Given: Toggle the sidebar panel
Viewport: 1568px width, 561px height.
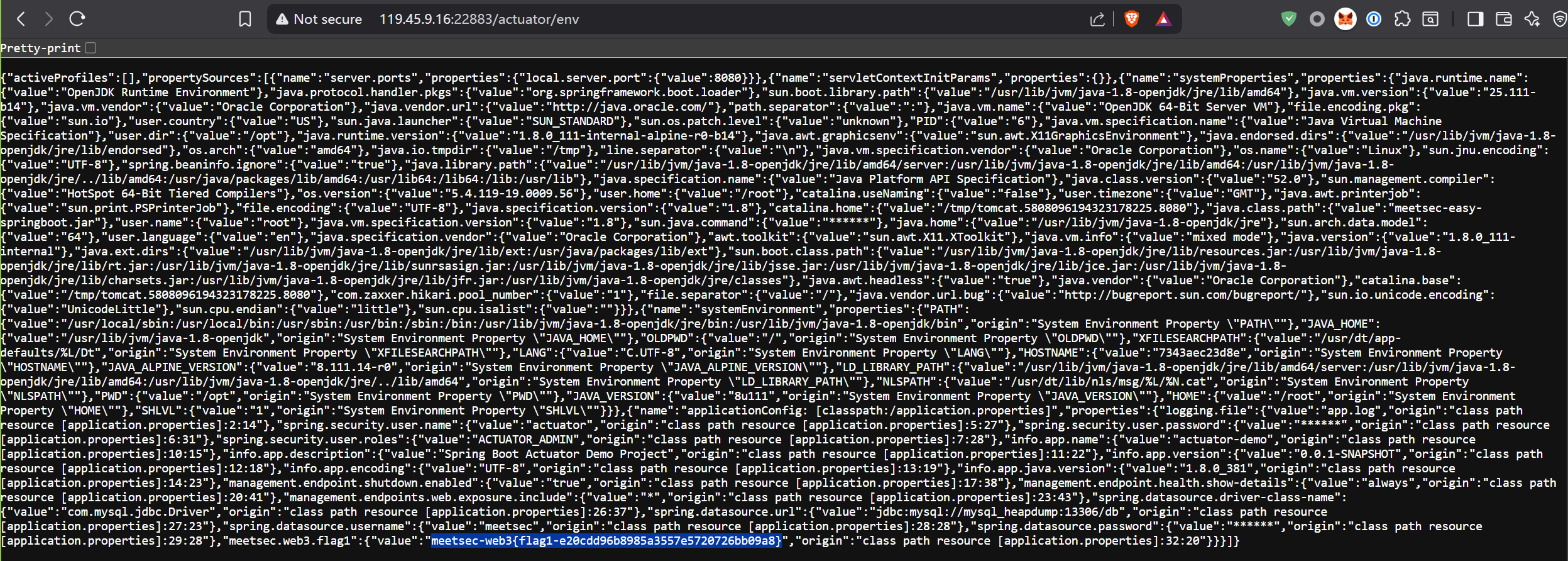Looking at the screenshot, I should point(1475,19).
